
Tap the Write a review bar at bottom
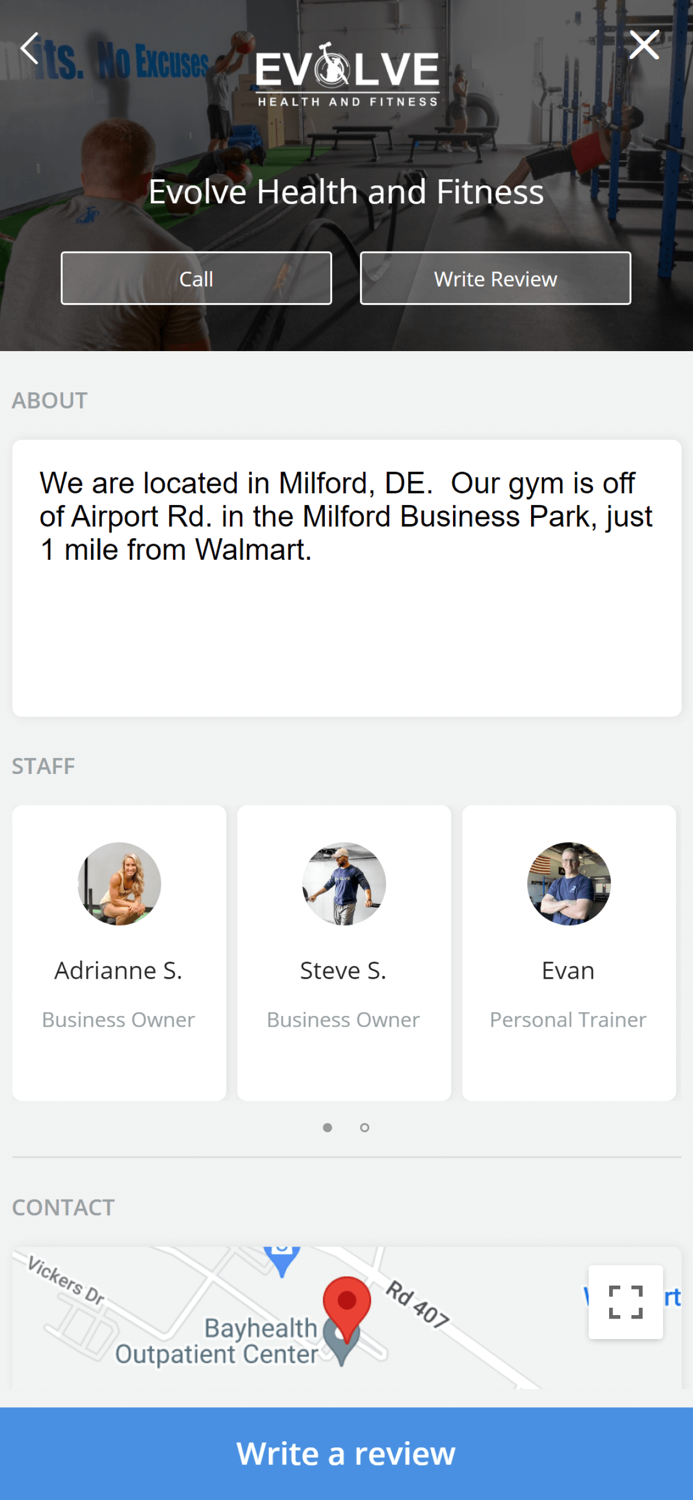point(346,1452)
